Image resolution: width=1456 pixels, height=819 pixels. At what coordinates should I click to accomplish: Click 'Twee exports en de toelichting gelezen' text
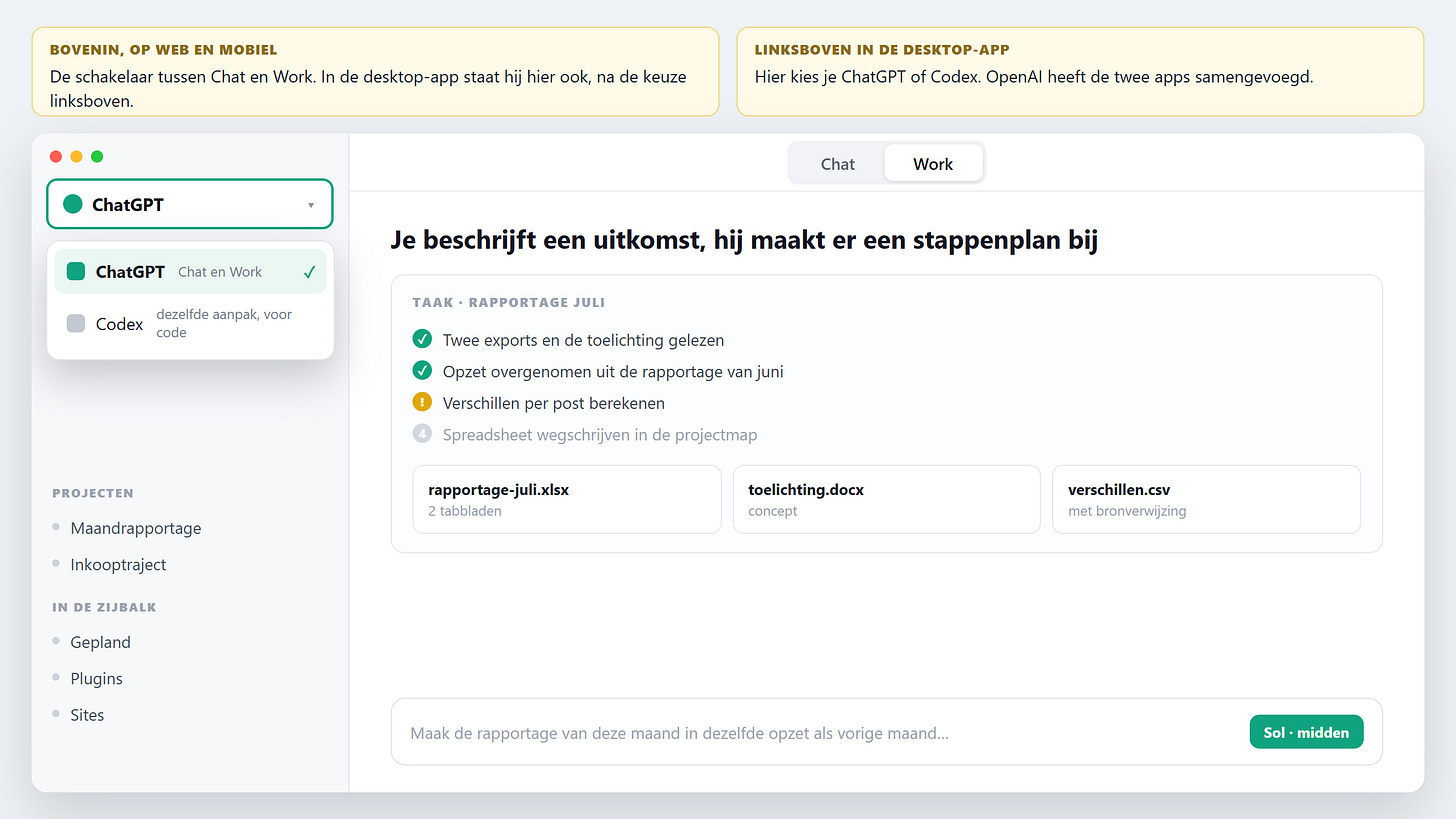tap(583, 340)
